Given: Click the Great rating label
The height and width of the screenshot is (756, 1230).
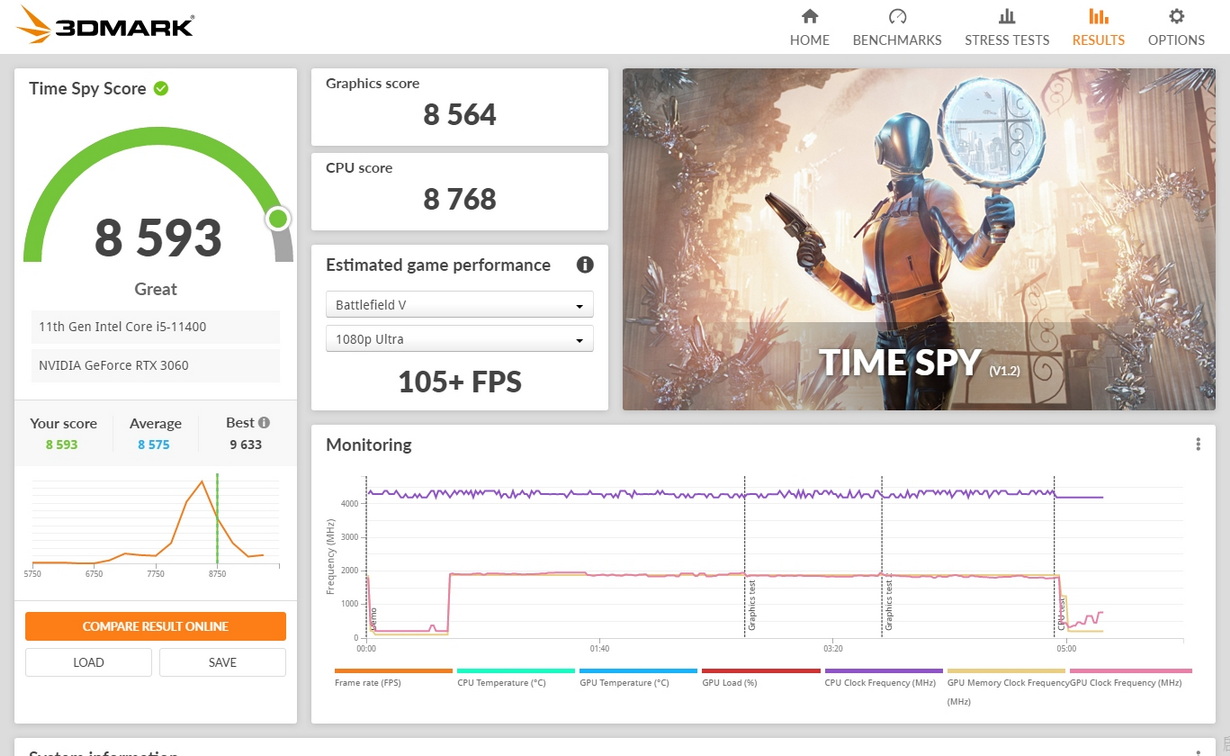Looking at the screenshot, I should 155,289.
